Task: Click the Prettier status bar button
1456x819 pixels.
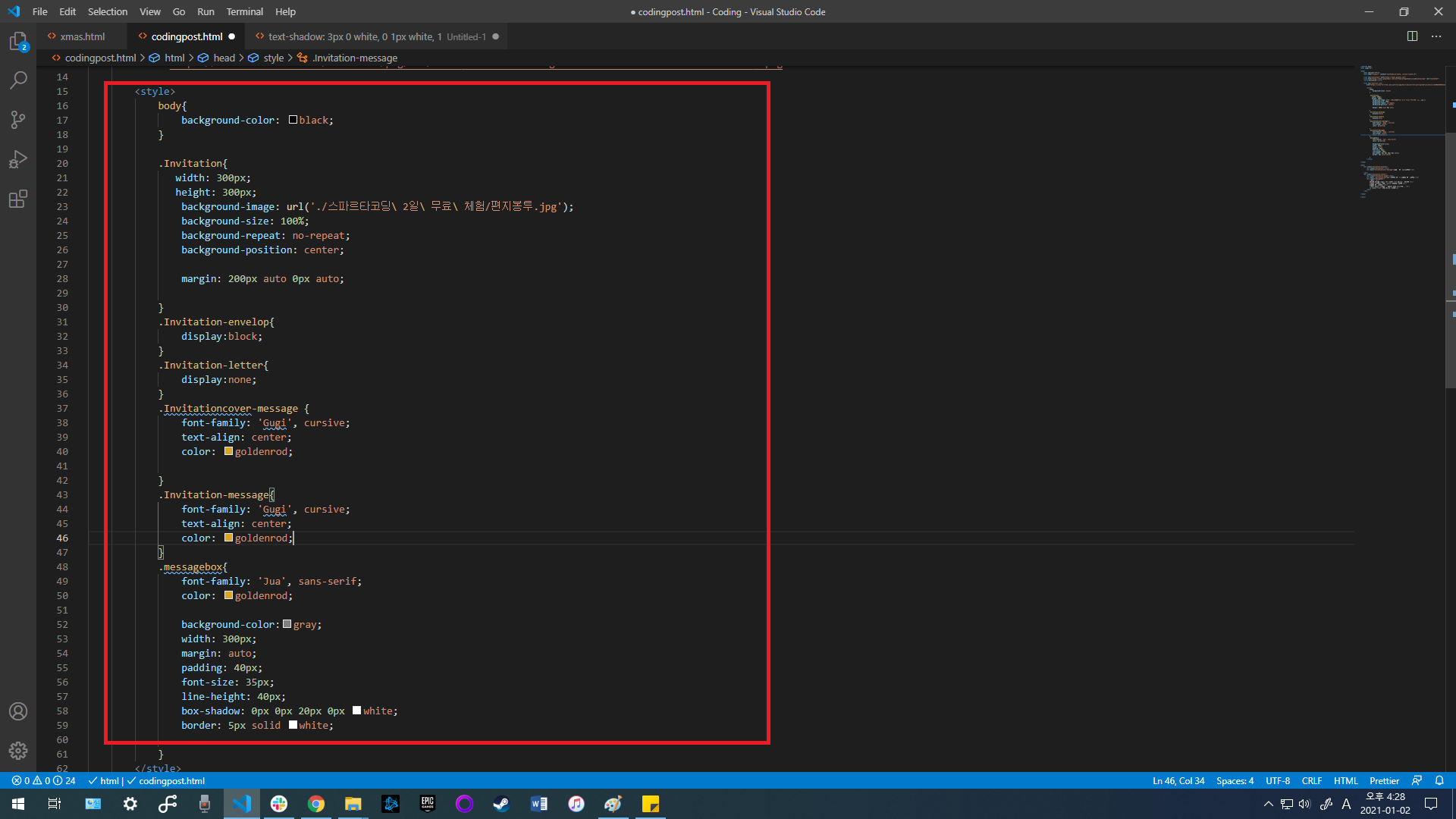Action: coord(1384,780)
